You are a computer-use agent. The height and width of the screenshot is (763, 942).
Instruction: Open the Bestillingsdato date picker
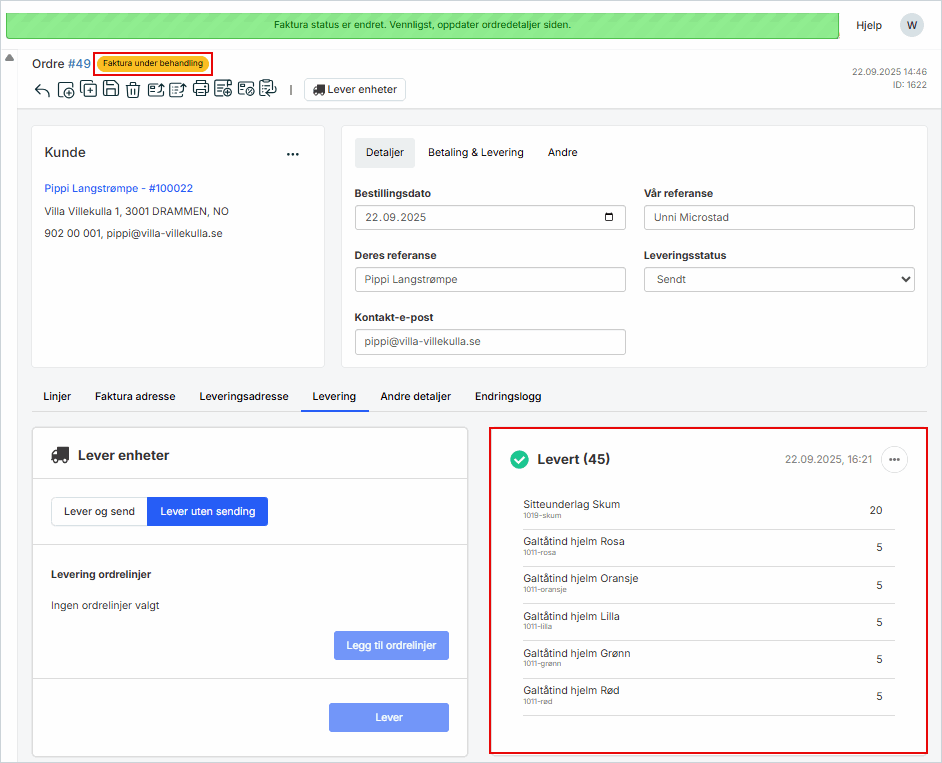click(x=609, y=218)
